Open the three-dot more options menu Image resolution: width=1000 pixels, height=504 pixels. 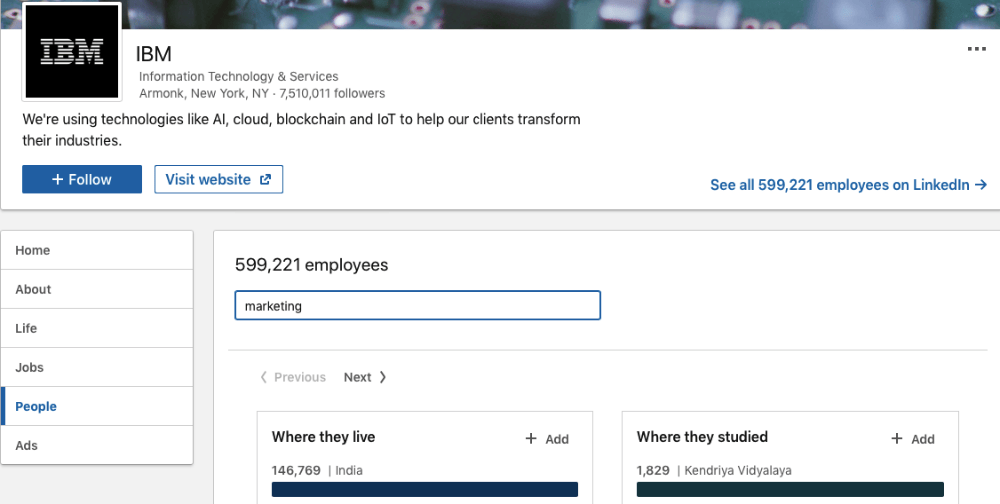976,50
